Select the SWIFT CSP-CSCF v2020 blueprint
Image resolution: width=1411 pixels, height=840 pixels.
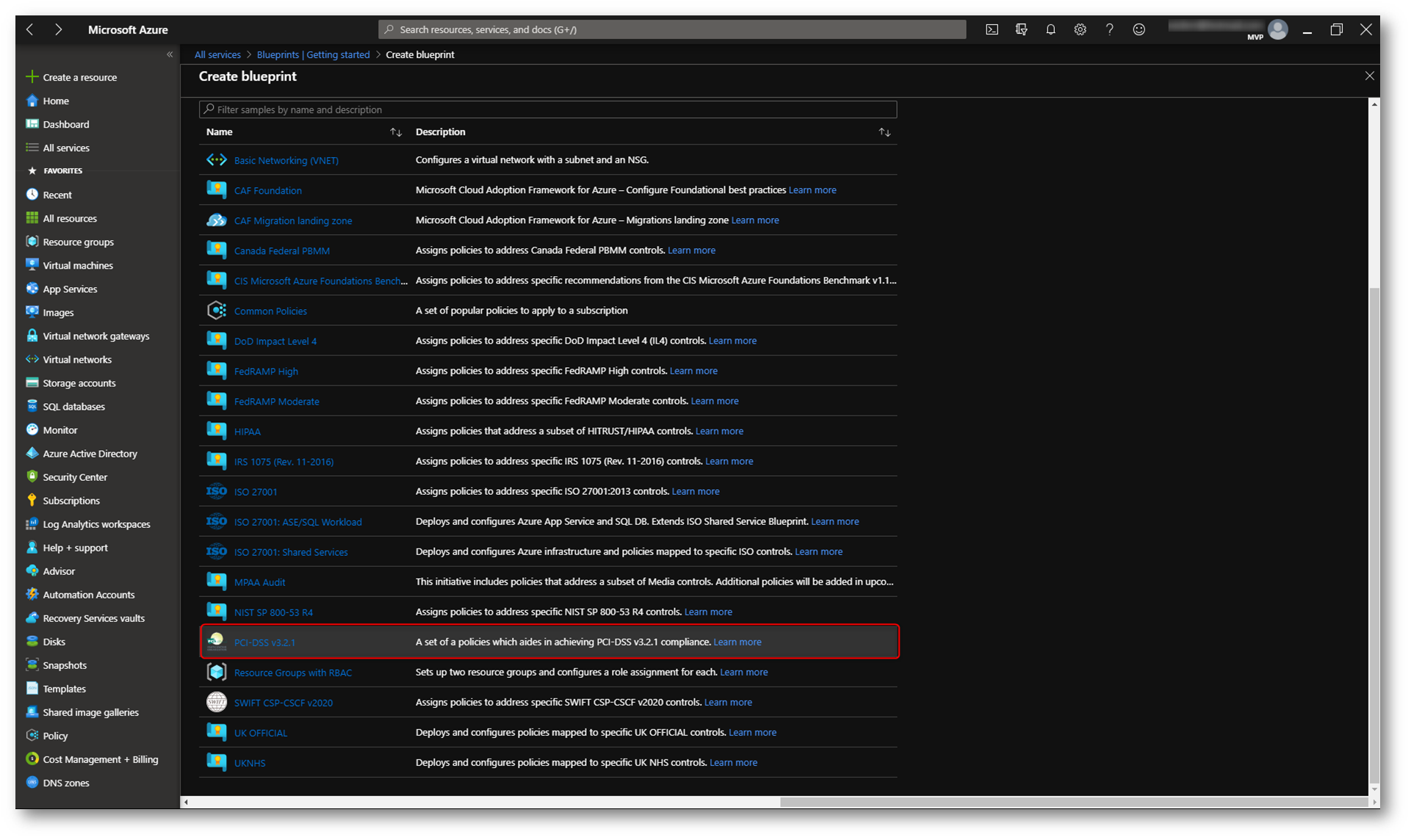click(284, 703)
